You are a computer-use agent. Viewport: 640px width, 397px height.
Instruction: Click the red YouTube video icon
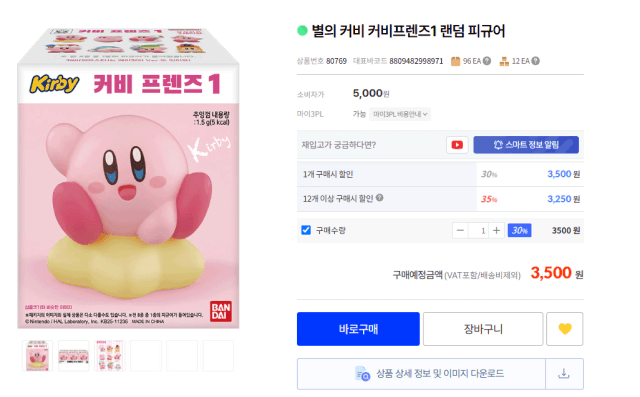click(x=457, y=145)
